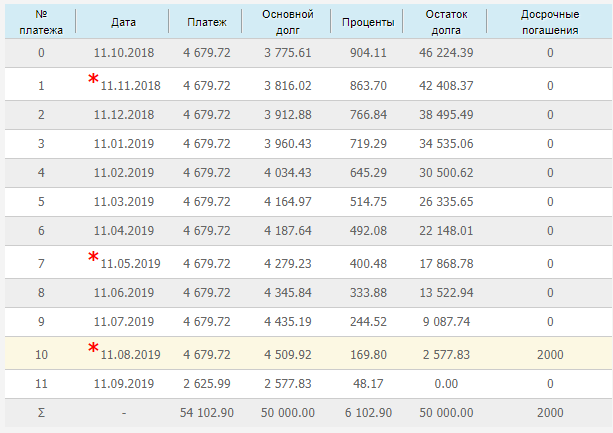613x433 pixels.
Task: Click the red asterisk next to 11.05.2019
Action: click(94, 257)
